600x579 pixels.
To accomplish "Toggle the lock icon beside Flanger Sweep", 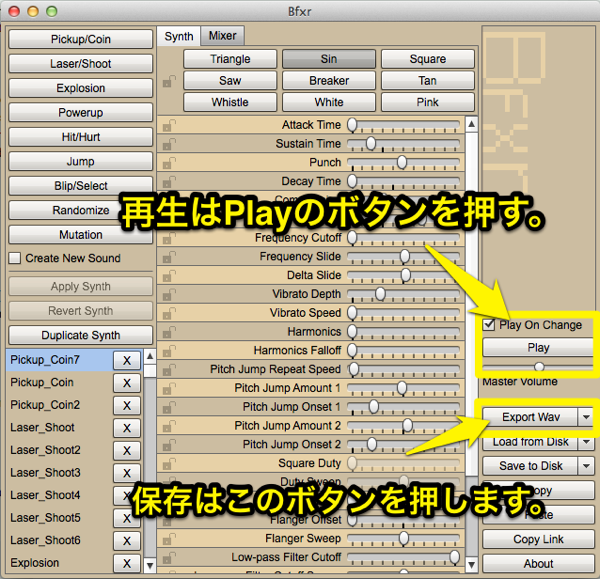I will (169, 539).
